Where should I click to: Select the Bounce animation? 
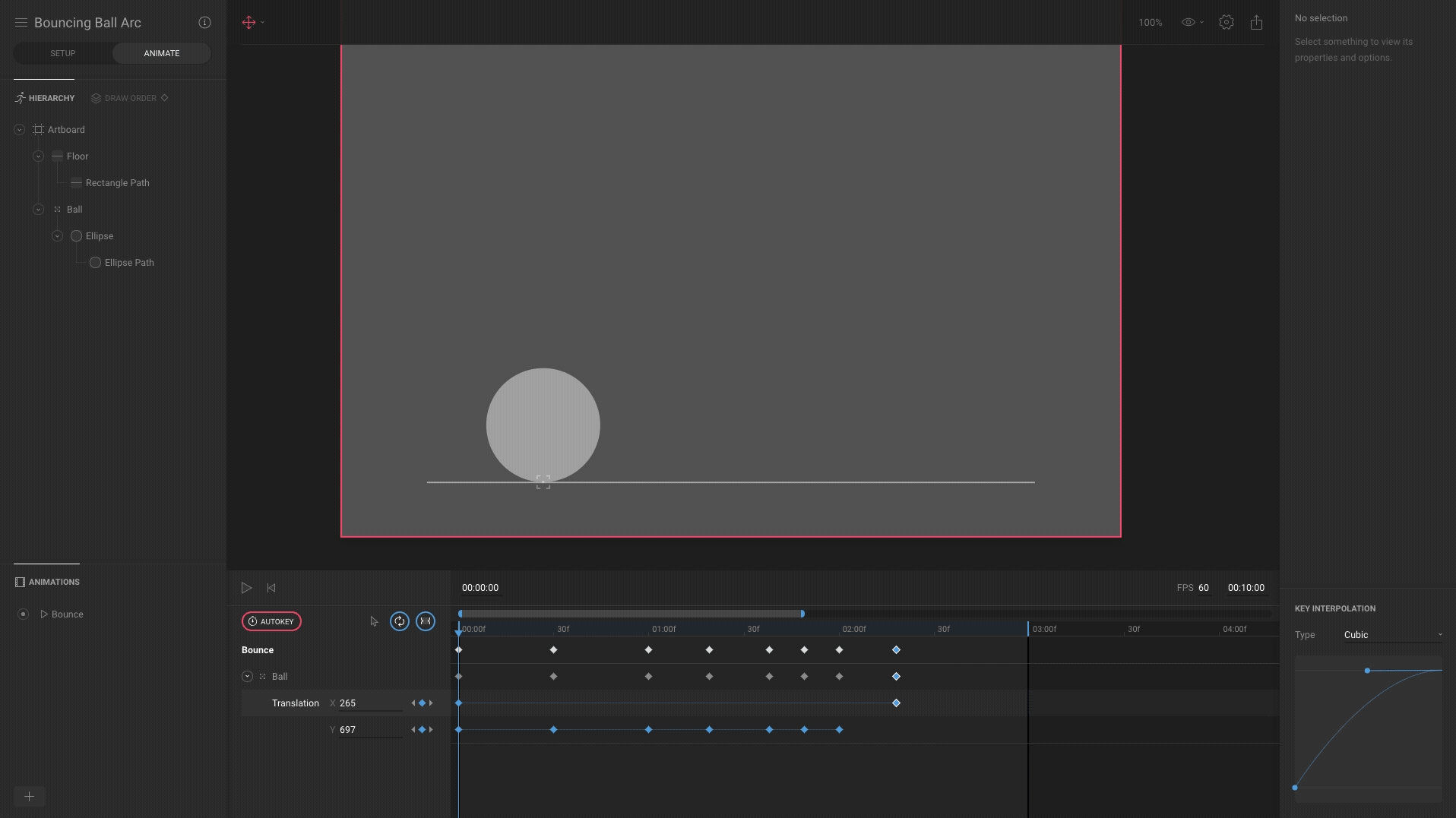coord(68,614)
